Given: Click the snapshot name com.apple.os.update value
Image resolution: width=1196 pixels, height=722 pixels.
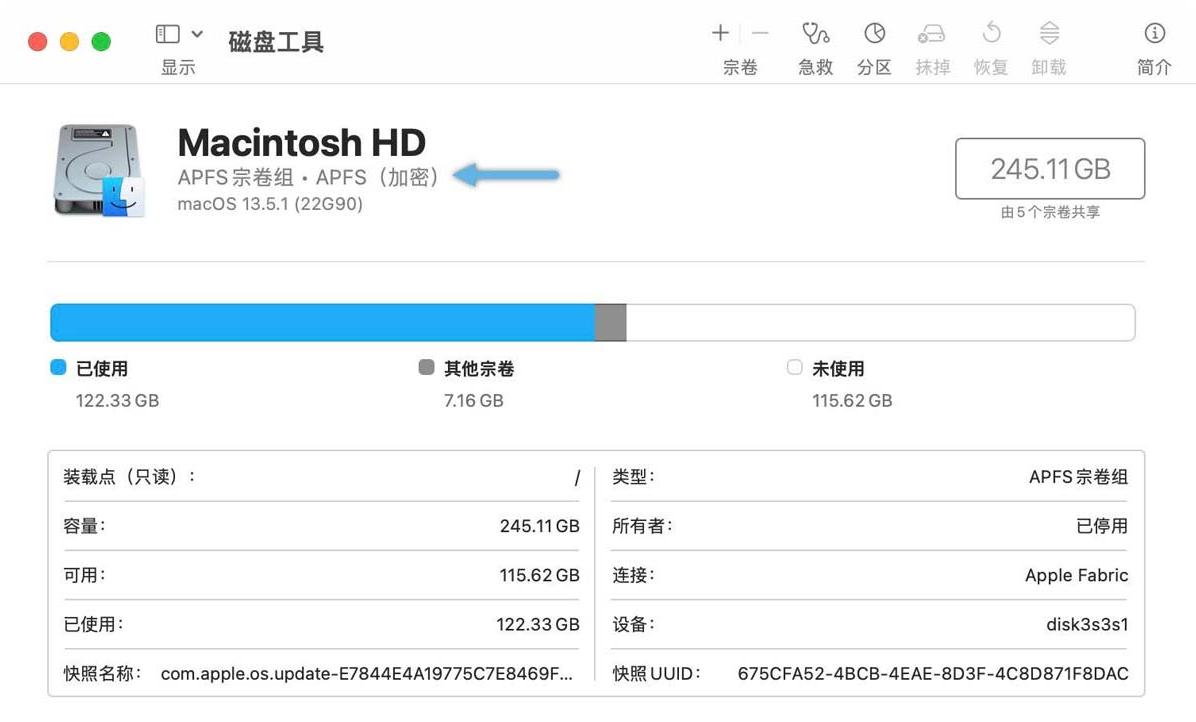Looking at the screenshot, I should [x=367, y=674].
